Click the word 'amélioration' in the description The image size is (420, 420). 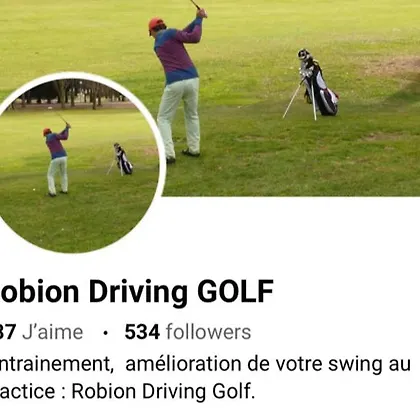(183, 364)
